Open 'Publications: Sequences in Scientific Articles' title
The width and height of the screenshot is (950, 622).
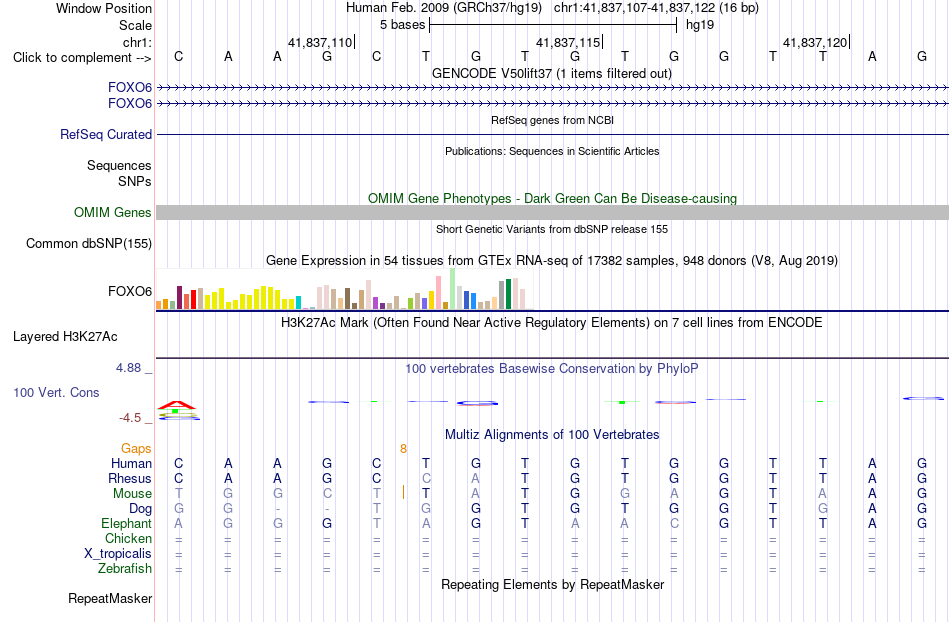pyautogui.click(x=552, y=151)
